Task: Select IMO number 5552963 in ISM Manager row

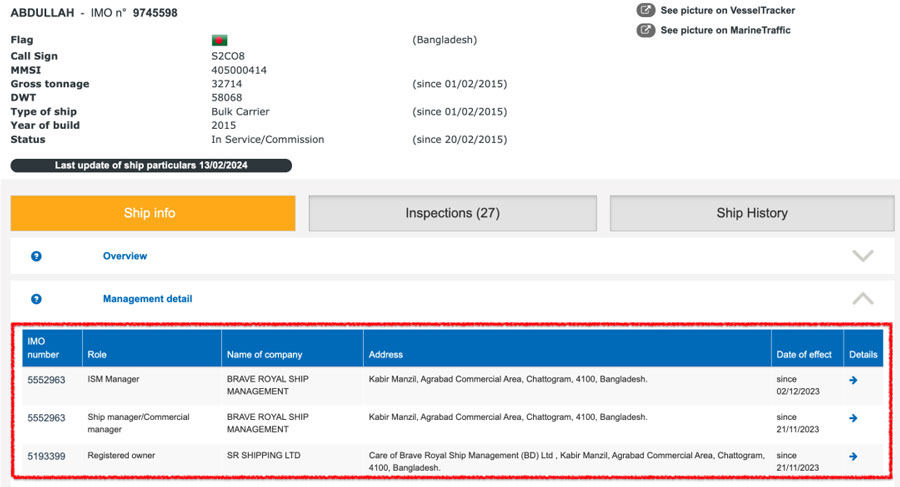Action: click(46, 380)
